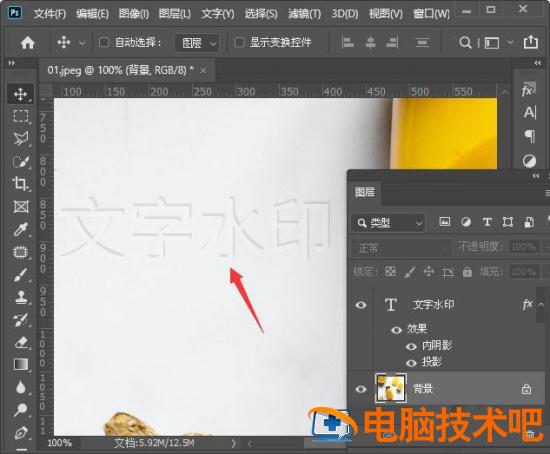Hide the 内阴影 inner shadow effect

[411, 346]
